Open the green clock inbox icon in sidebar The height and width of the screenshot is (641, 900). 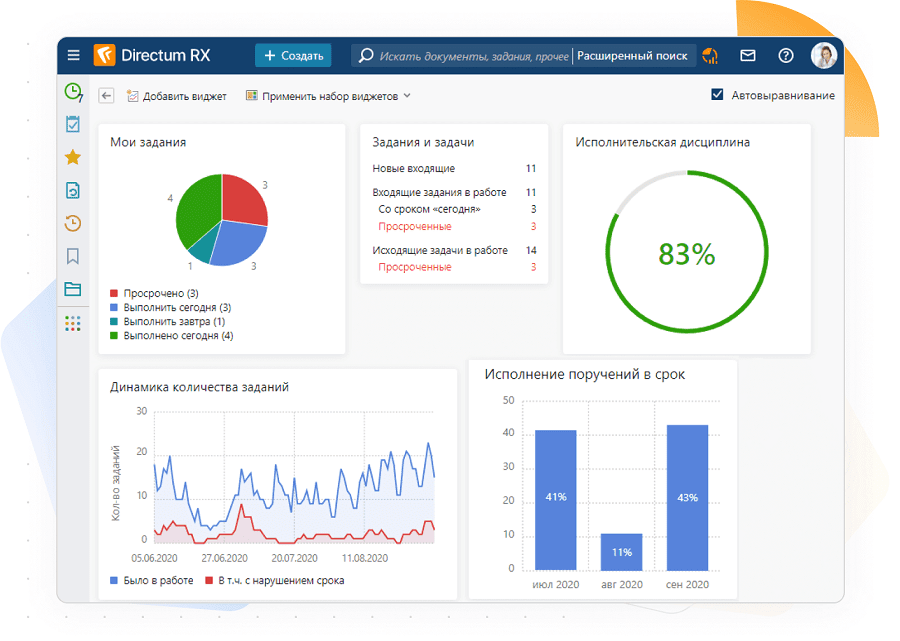pos(73,92)
